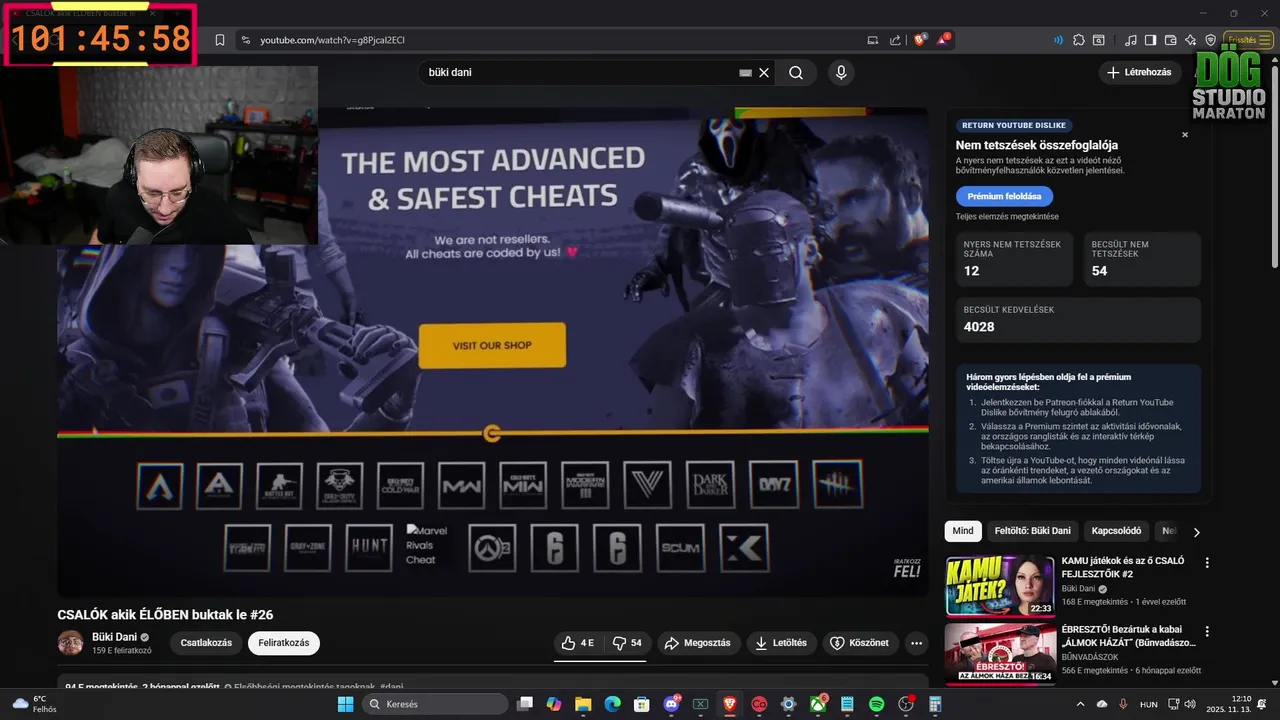
Task: Click the Köszönet thanks button
Action: coord(860,643)
